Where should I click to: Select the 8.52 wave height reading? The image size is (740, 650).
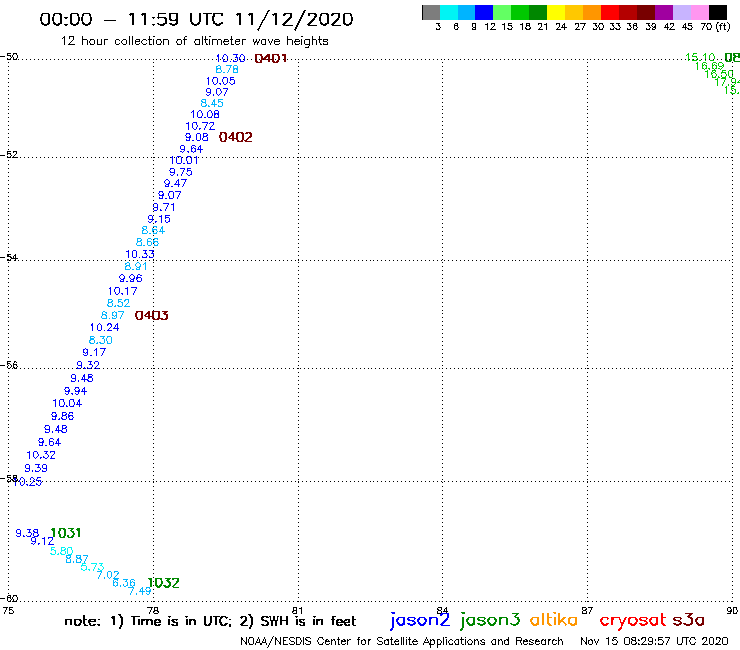point(118,303)
